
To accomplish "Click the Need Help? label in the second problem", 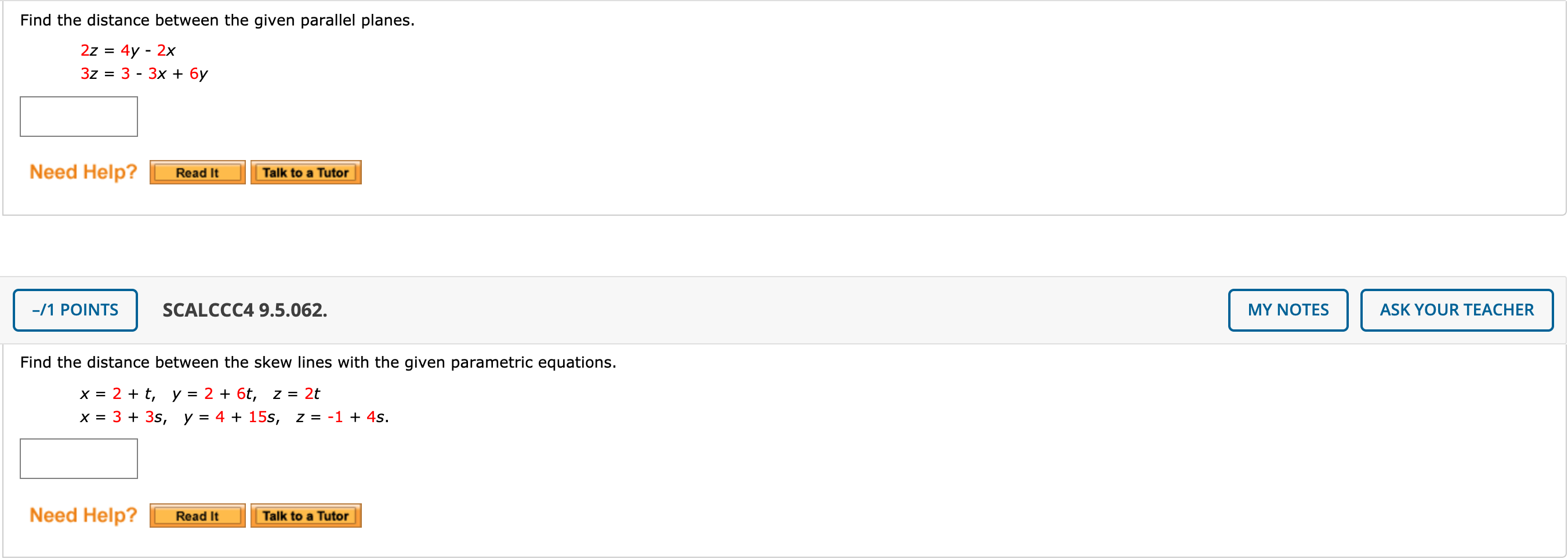I will click(84, 514).
